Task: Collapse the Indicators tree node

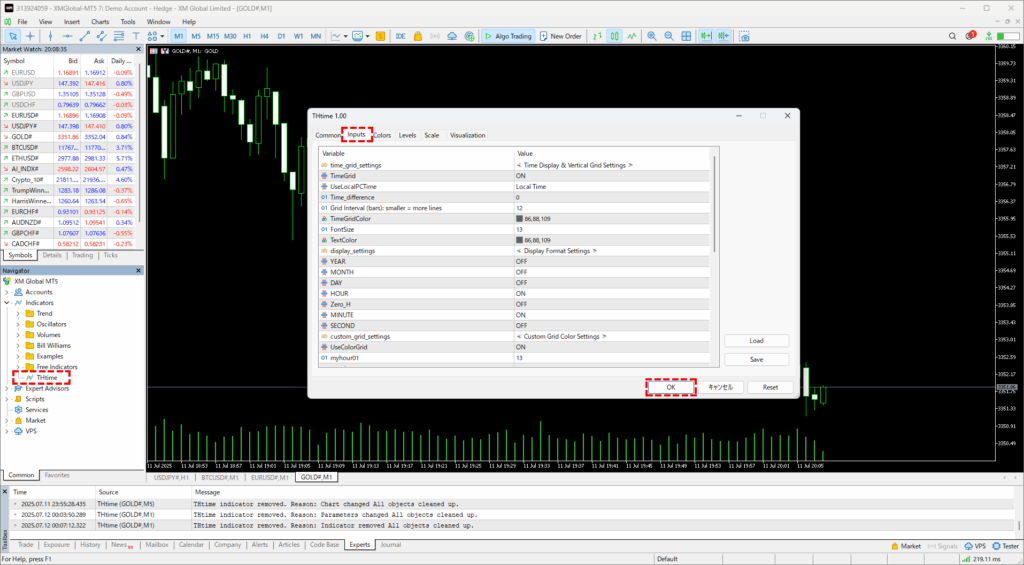Action: coord(7,303)
